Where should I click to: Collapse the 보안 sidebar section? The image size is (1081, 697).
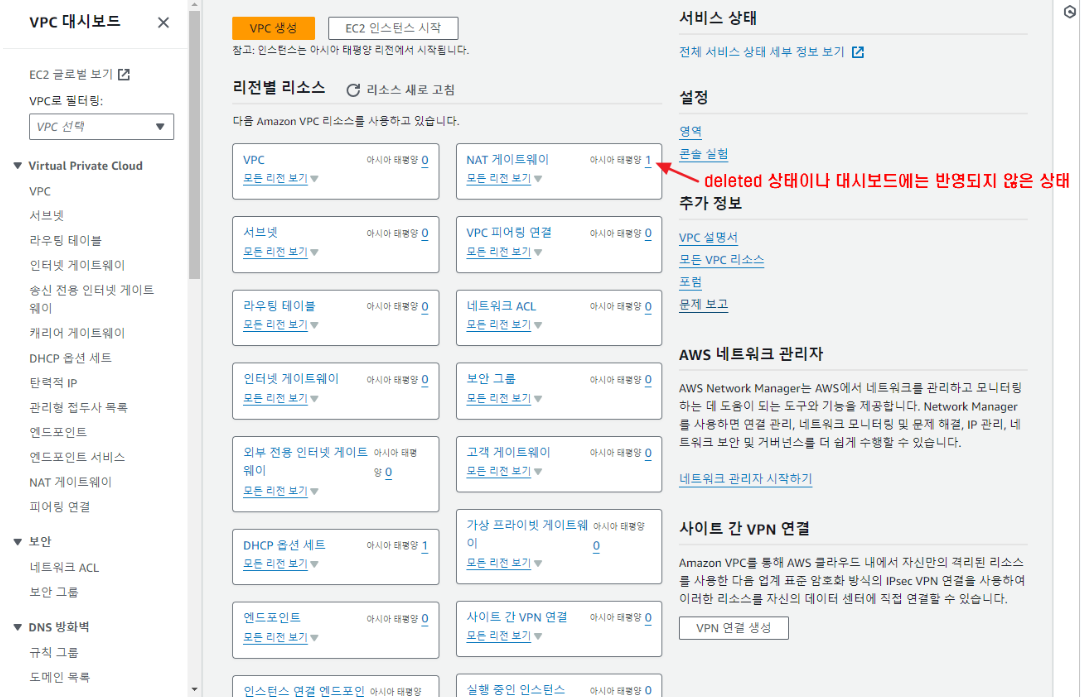[18, 542]
